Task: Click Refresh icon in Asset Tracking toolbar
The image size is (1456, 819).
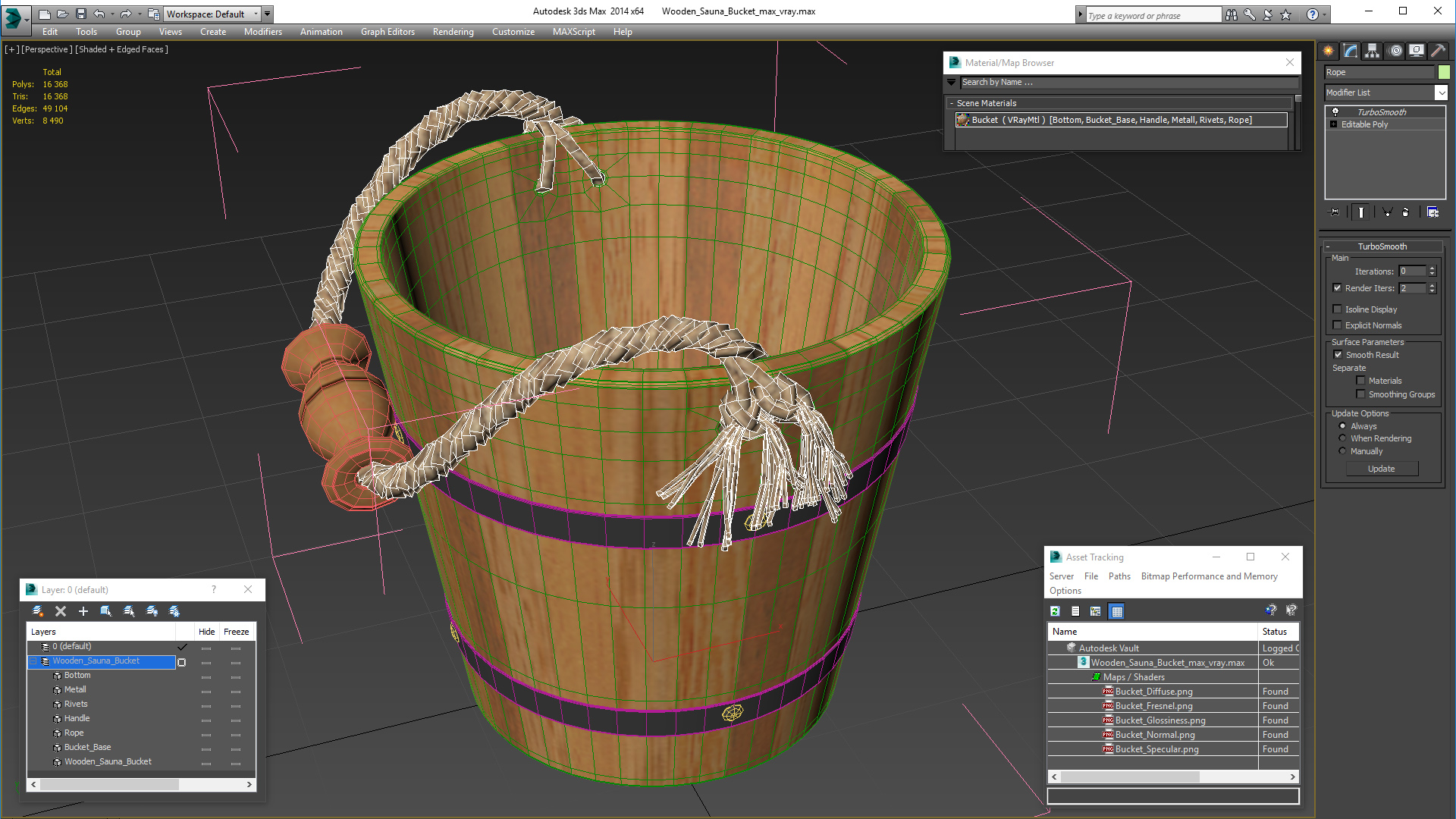Action: [x=1055, y=611]
